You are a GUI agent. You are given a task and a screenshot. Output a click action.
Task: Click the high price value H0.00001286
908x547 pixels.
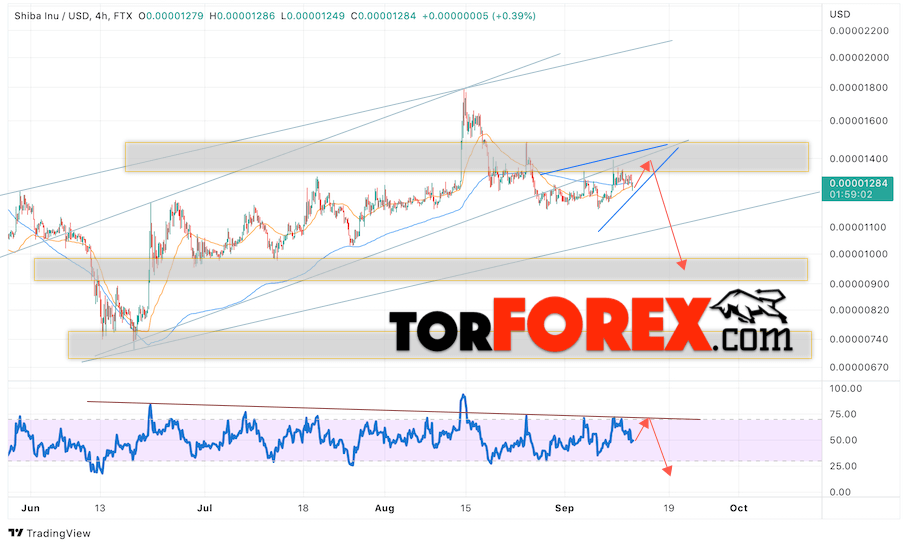pyautogui.click(x=242, y=16)
